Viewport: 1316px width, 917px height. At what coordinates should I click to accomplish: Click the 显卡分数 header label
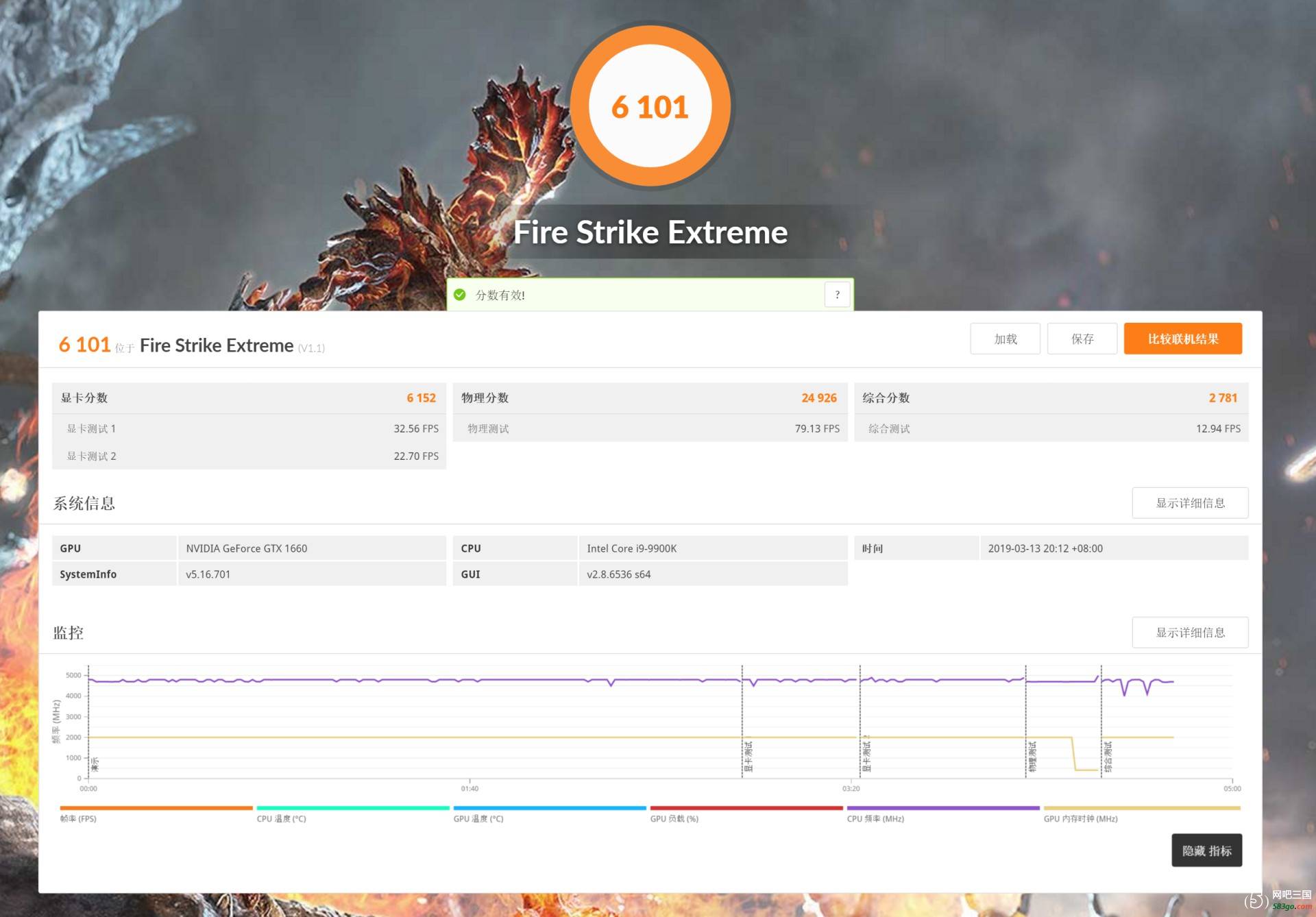click(84, 398)
